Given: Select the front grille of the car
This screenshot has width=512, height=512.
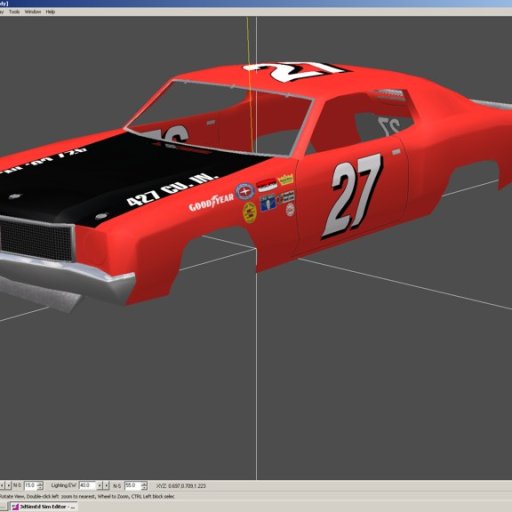Looking at the screenshot, I should 36,239.
